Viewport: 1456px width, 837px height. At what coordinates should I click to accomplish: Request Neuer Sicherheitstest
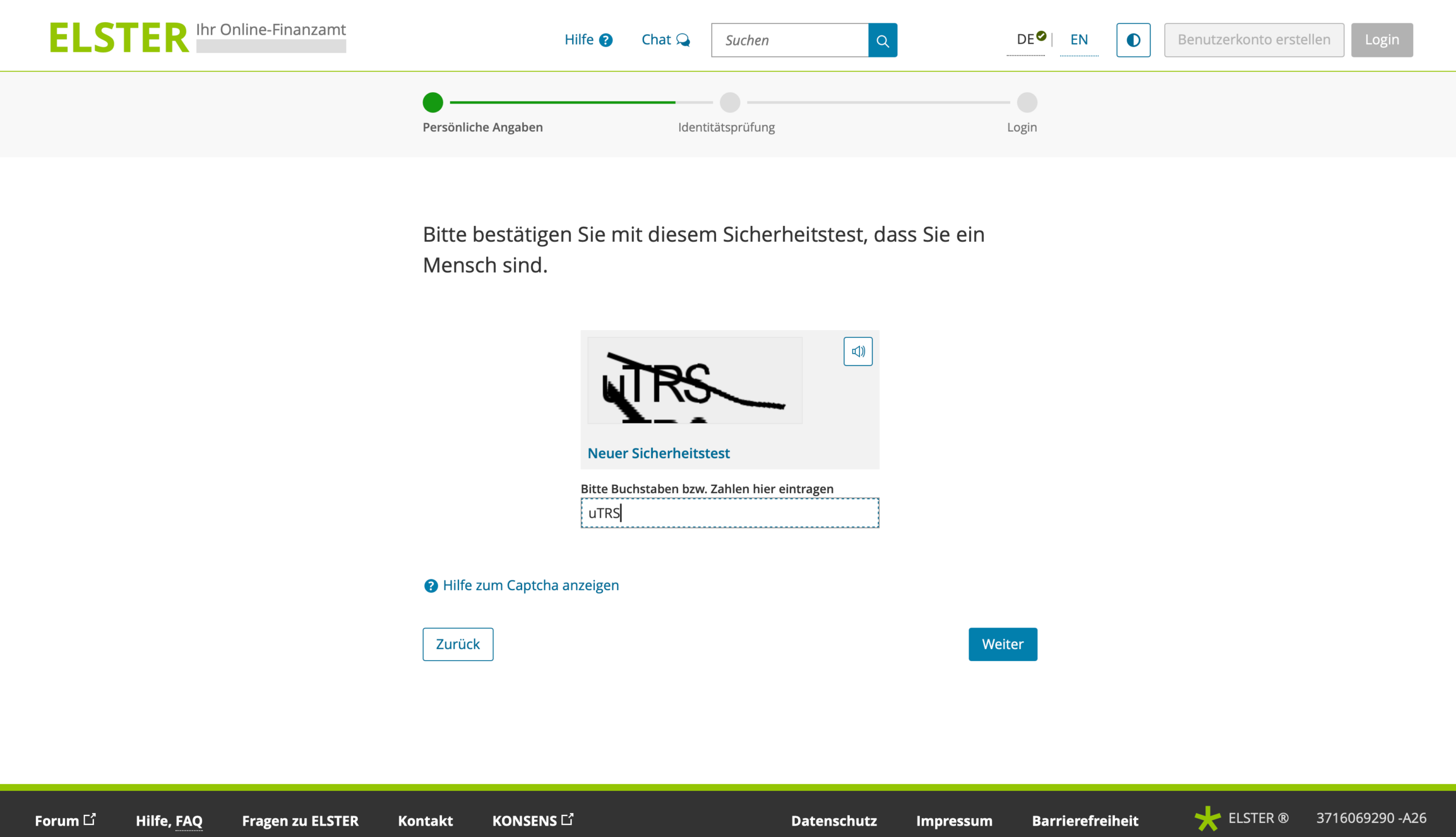659,453
